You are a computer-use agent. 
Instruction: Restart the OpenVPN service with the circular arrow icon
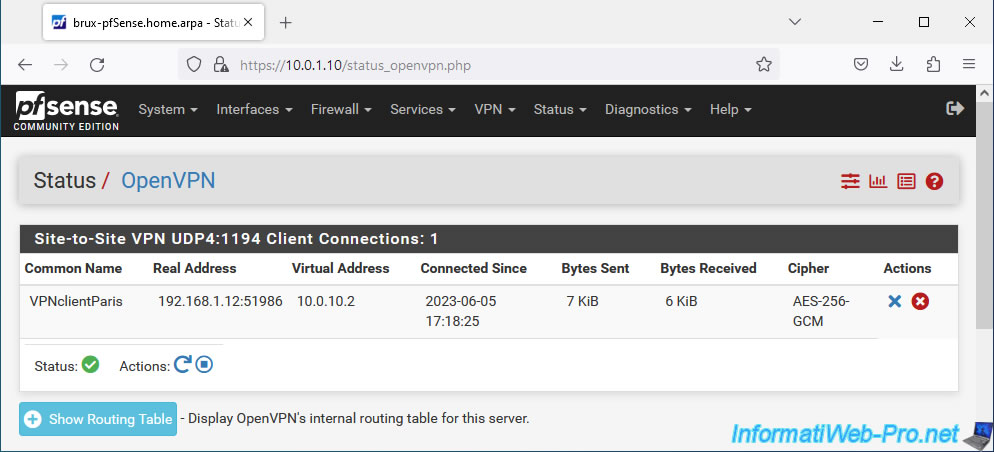(x=182, y=365)
